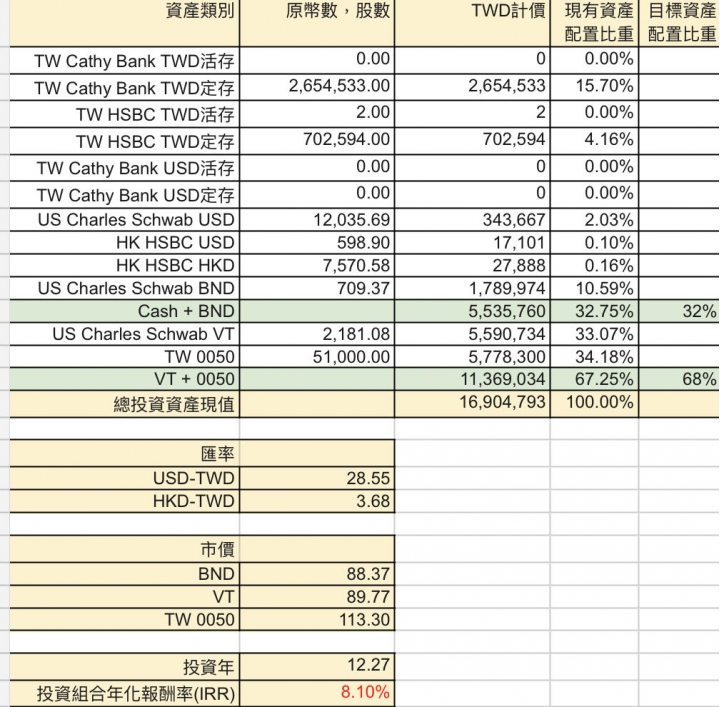The height and width of the screenshot is (707, 720).
Task: Select the 11,369,034 subtotal cell
Action: tap(472, 379)
